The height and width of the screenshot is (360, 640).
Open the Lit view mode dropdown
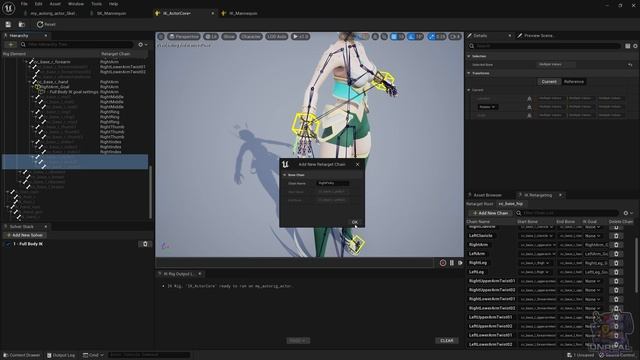click(x=211, y=37)
